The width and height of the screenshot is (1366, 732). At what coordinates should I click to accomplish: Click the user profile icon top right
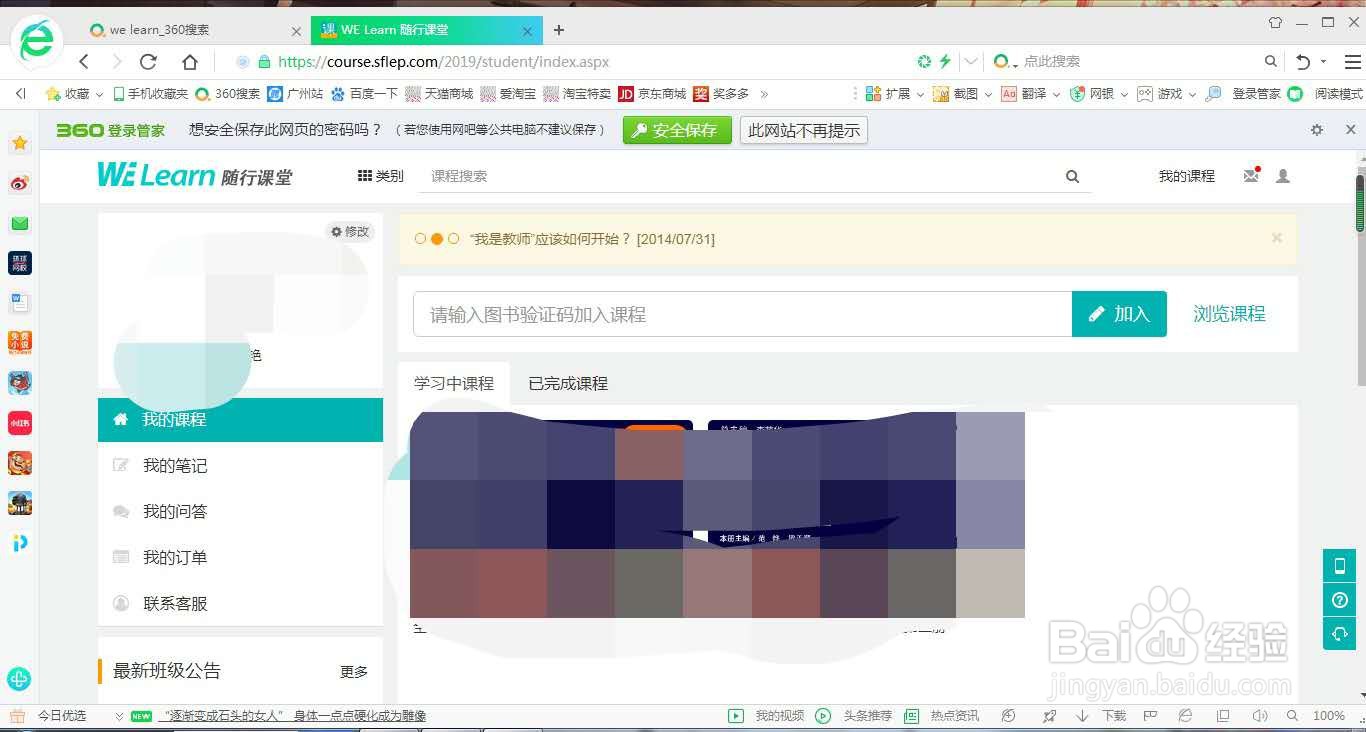(1283, 176)
